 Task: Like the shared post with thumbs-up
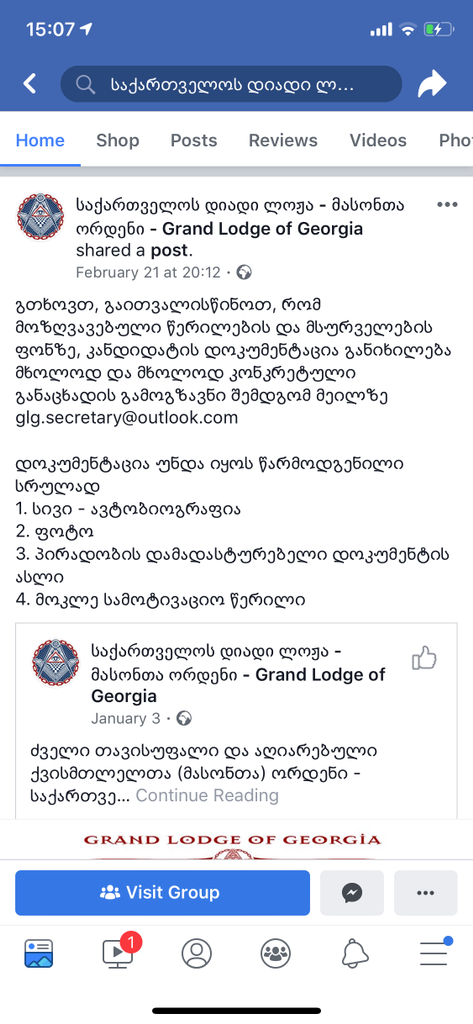coord(424,658)
